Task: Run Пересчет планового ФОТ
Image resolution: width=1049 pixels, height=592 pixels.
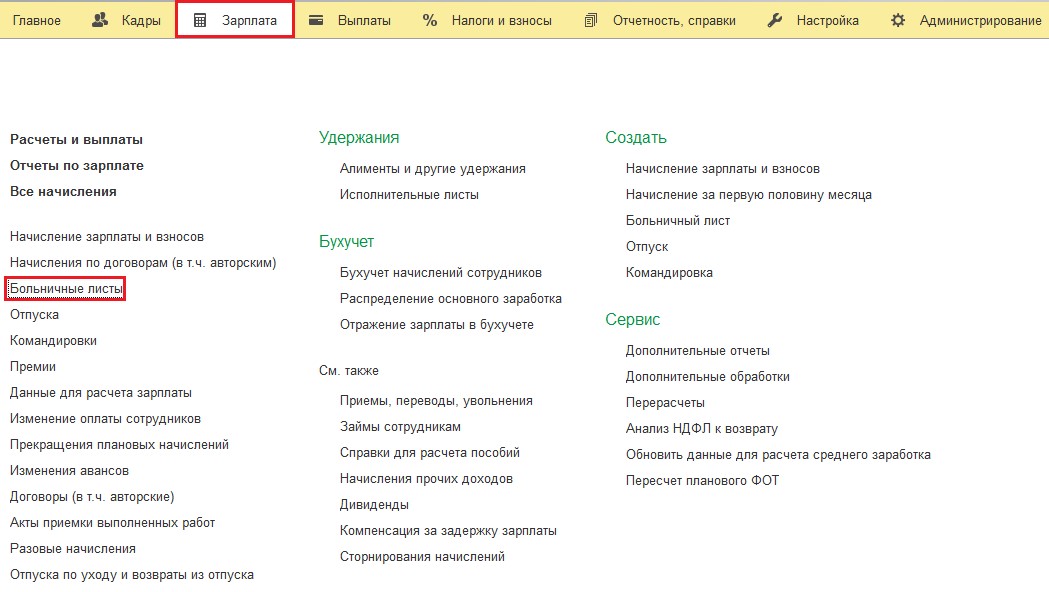Action: coord(702,481)
